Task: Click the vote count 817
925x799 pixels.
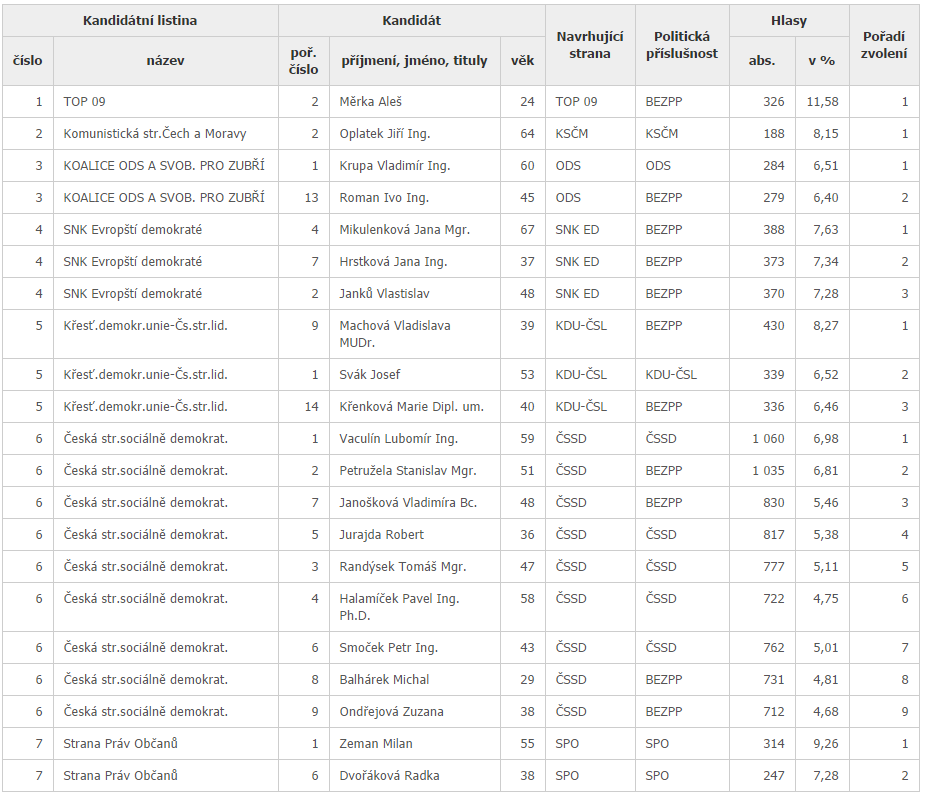Action: tap(773, 535)
